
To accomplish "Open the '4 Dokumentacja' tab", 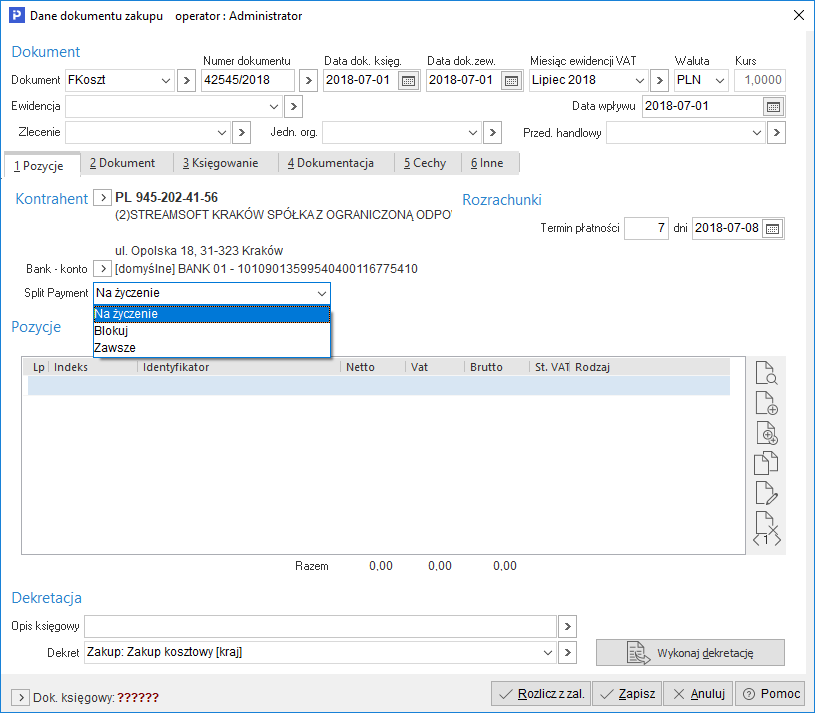I will coord(331,163).
